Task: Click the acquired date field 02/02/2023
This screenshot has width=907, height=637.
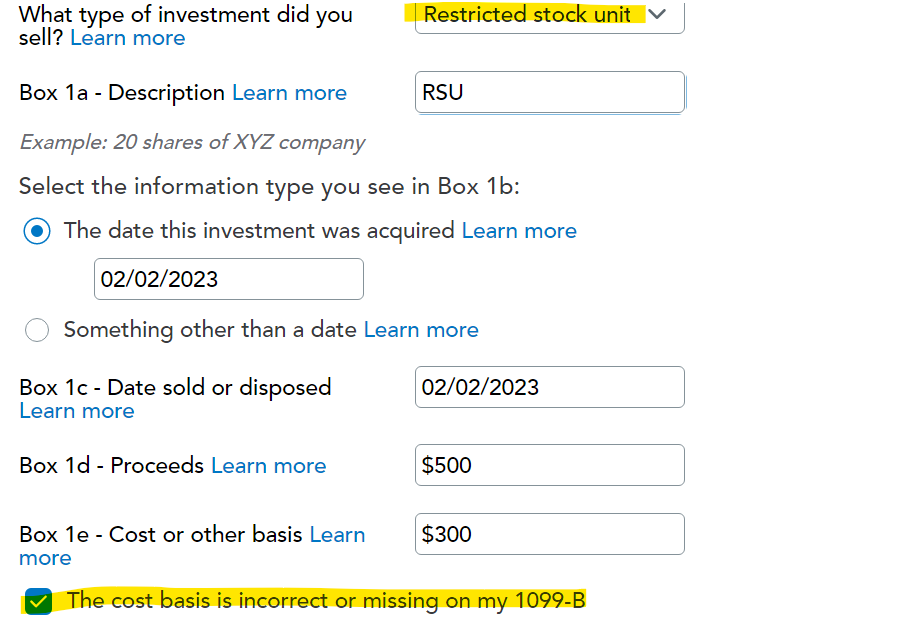Action: (228, 279)
